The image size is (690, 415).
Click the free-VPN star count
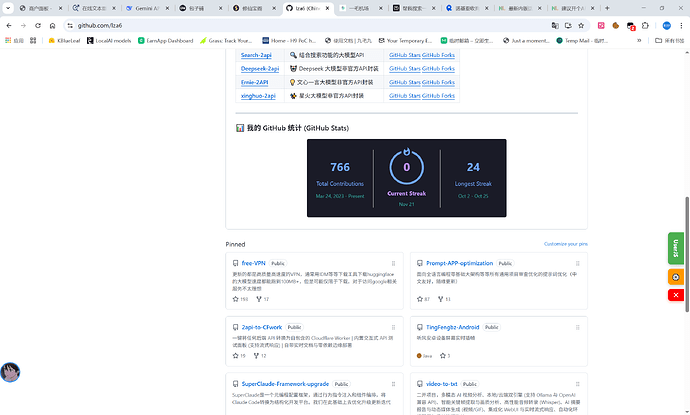240,299
